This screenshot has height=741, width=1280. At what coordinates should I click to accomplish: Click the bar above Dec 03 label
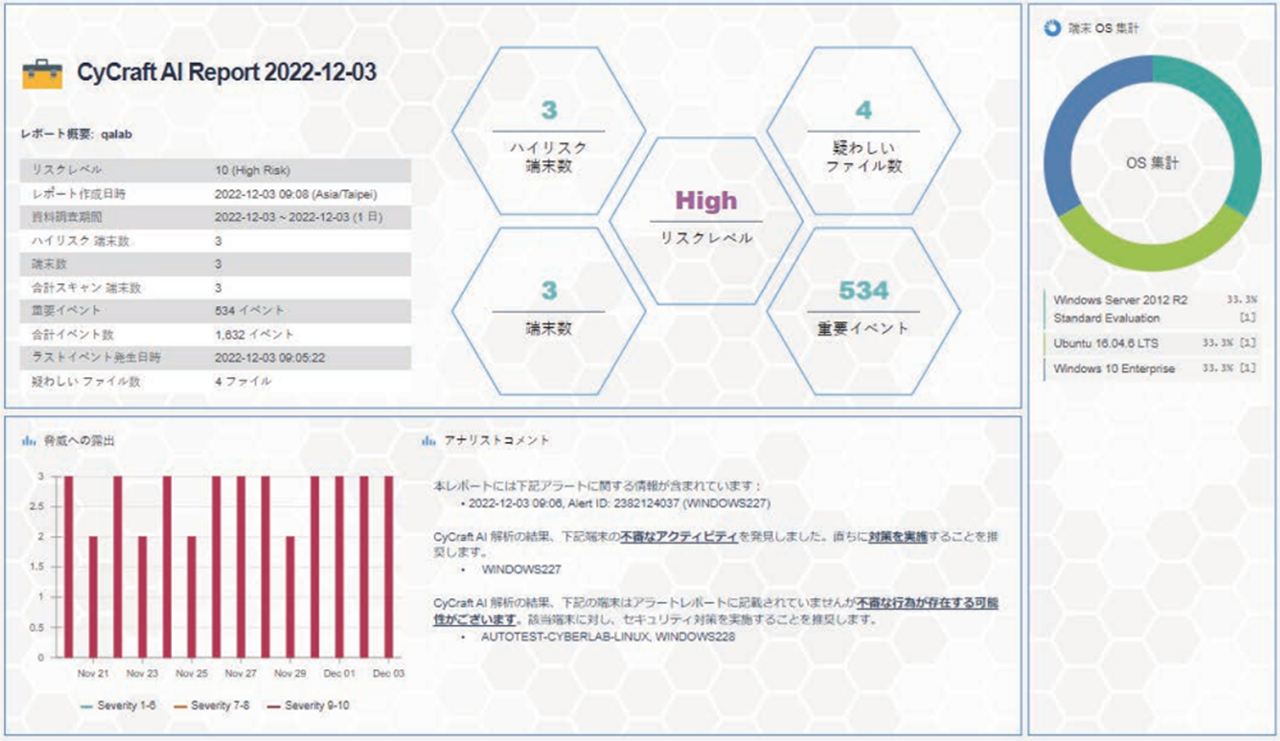click(x=387, y=567)
